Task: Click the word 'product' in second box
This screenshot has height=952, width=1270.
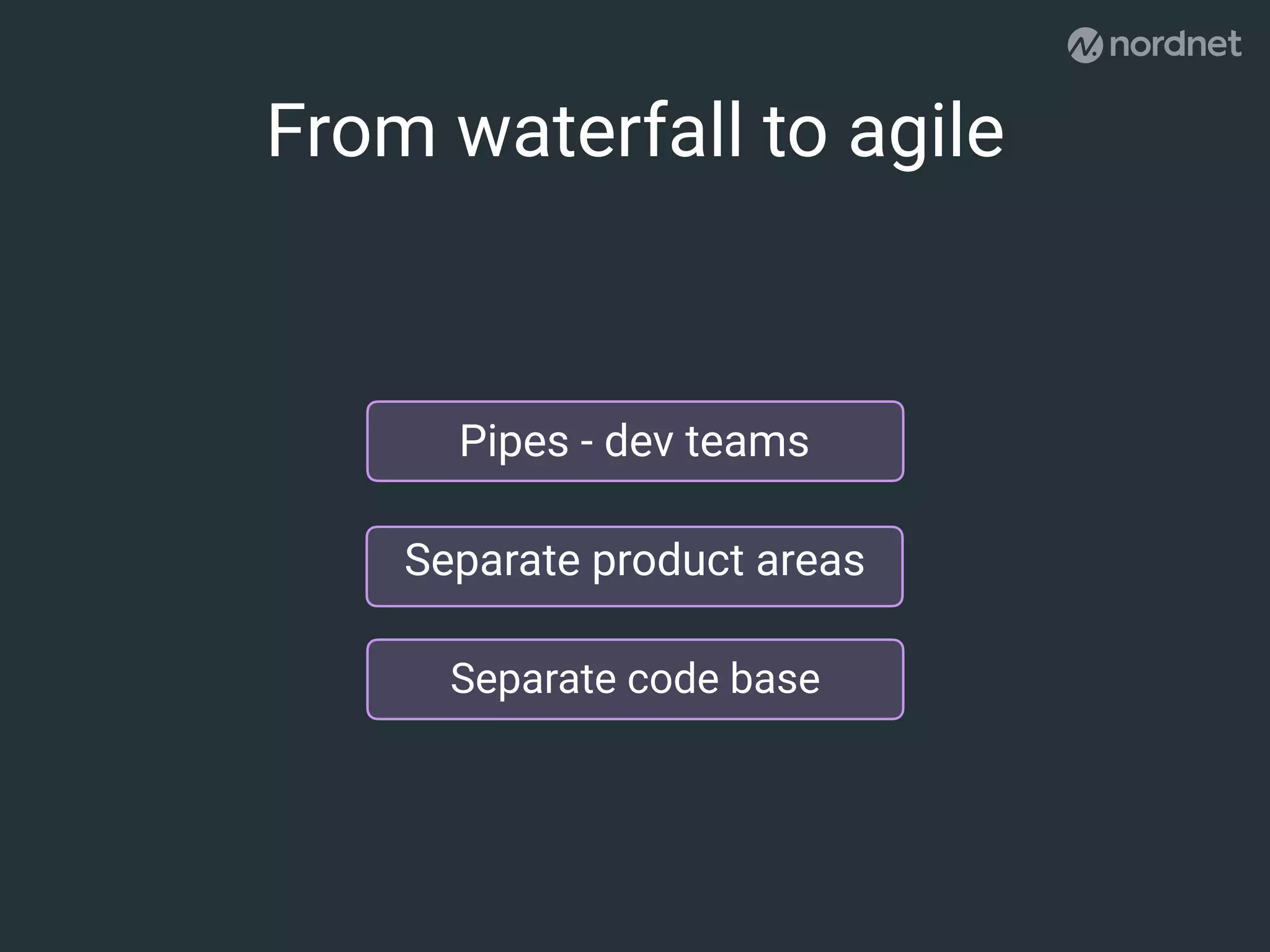Action: tap(668, 561)
